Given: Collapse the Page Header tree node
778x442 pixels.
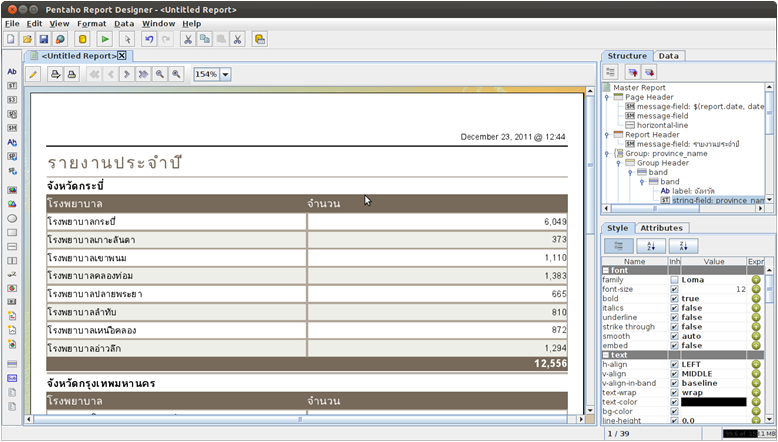Looking at the screenshot, I should pos(607,97).
